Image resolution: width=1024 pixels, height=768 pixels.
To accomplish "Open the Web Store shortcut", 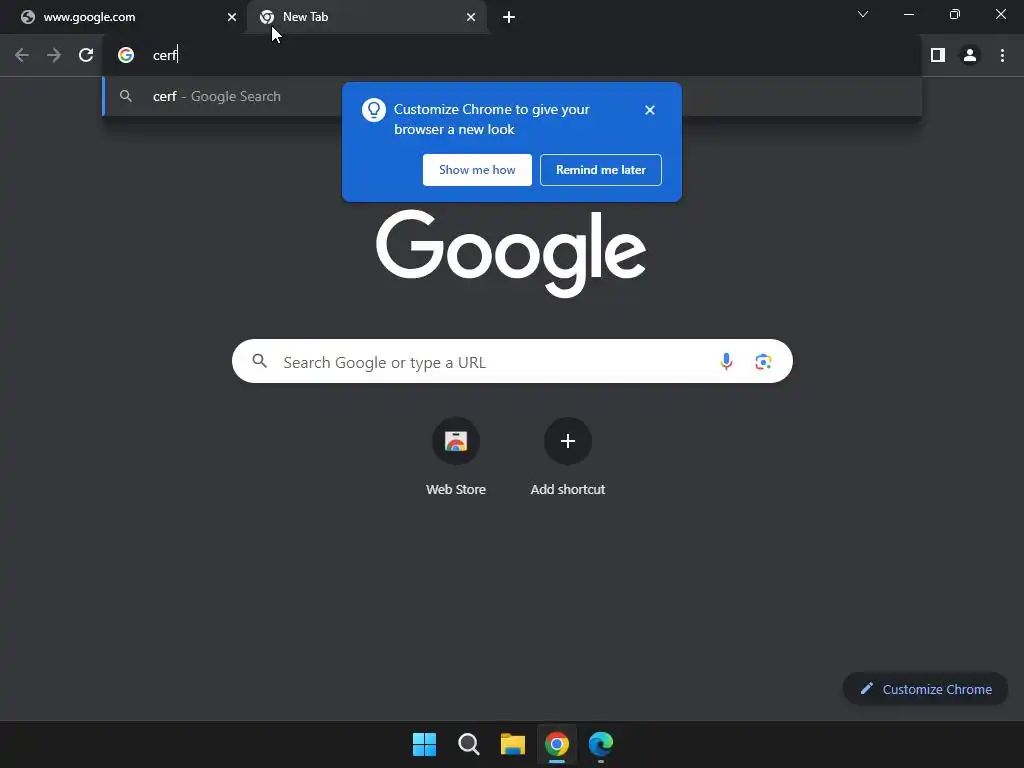I will coord(456,441).
